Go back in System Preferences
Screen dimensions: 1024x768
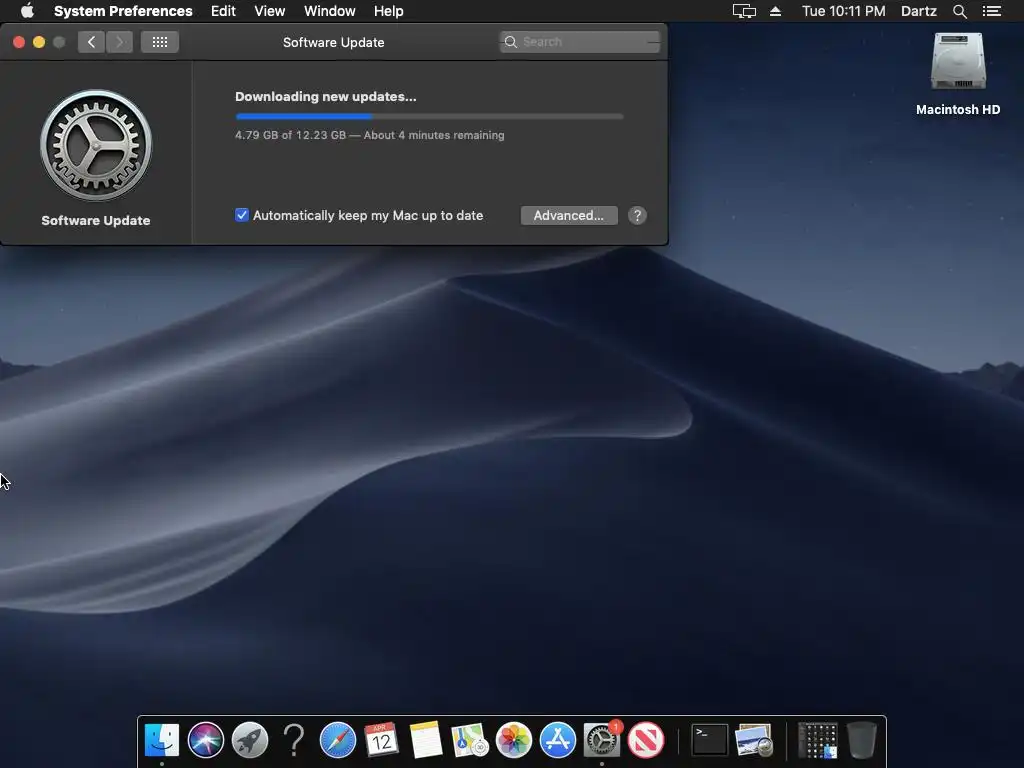click(x=91, y=42)
